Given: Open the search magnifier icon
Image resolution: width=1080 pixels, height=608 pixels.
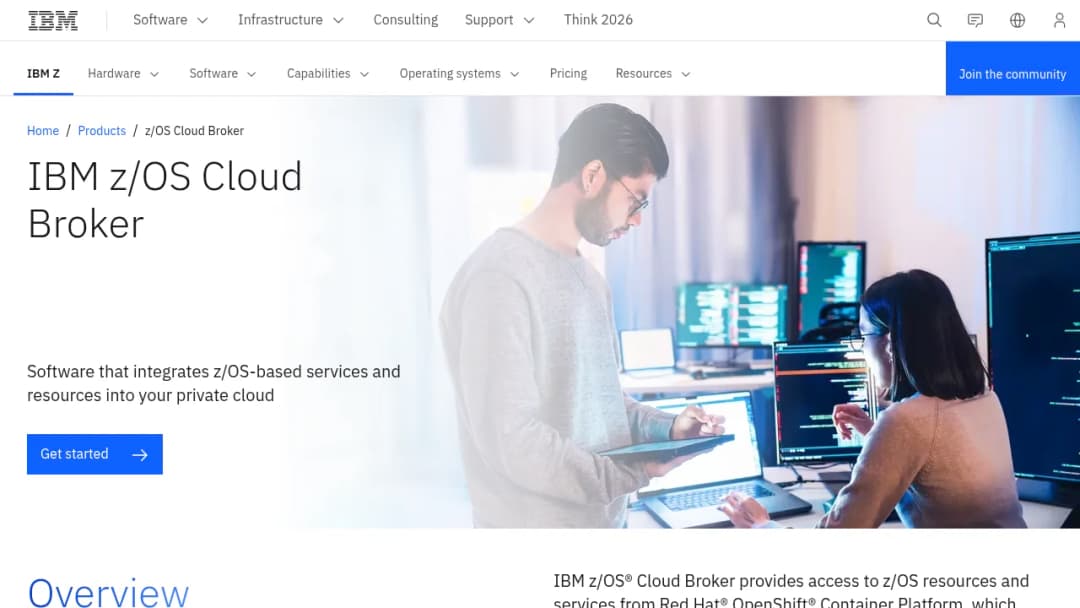Looking at the screenshot, I should click(x=934, y=20).
